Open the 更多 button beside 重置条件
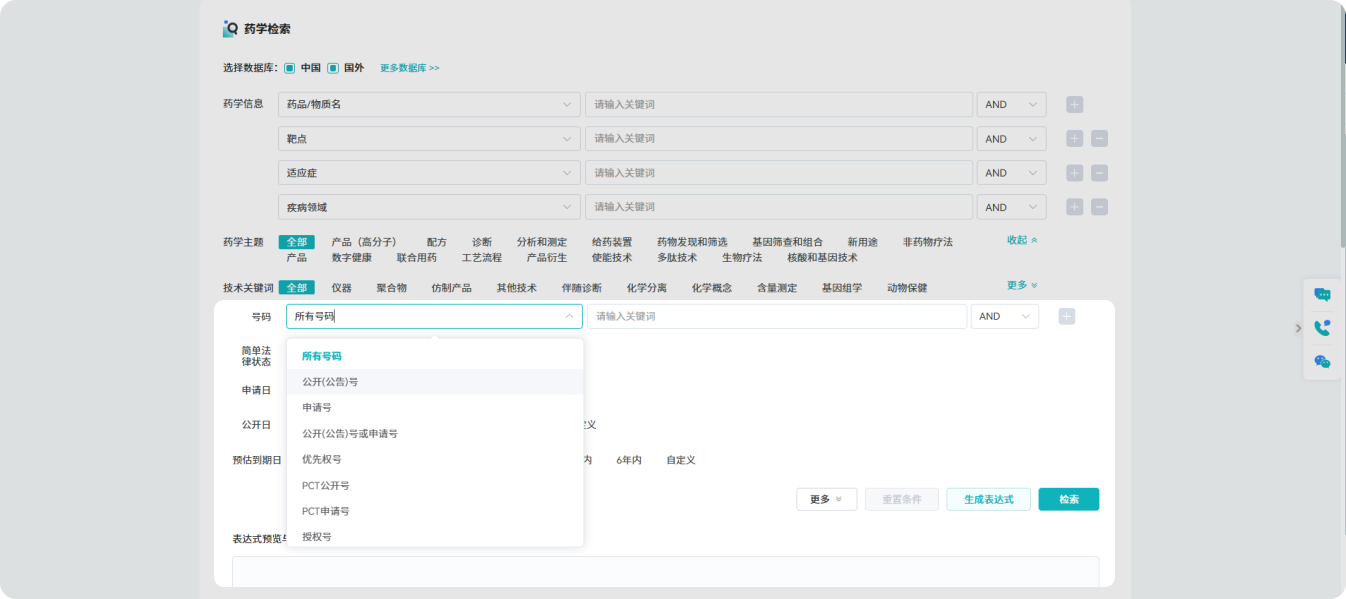Screen dimensions: 1346x599 click(x=827, y=499)
